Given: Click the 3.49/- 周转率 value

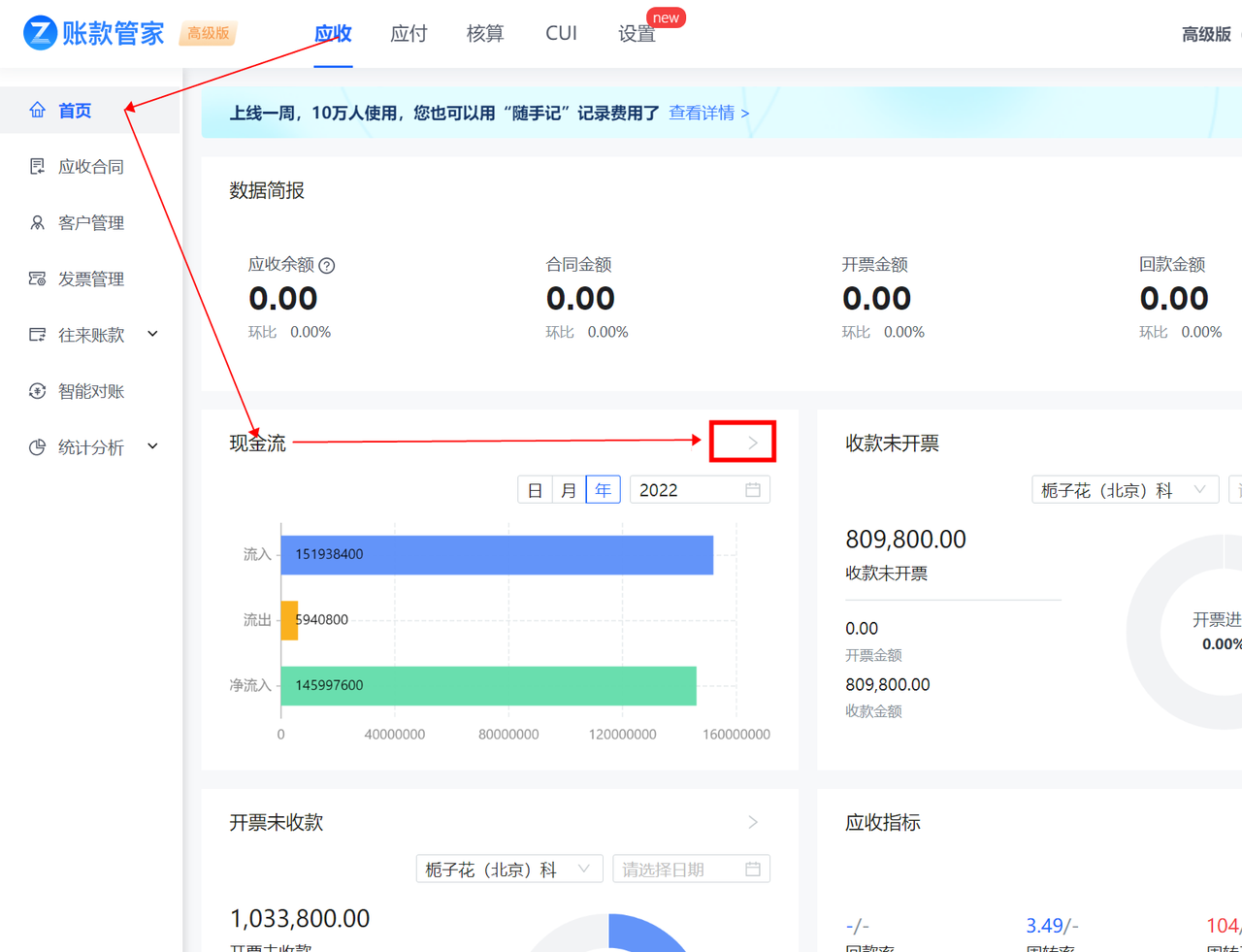Looking at the screenshot, I should (1052, 926).
